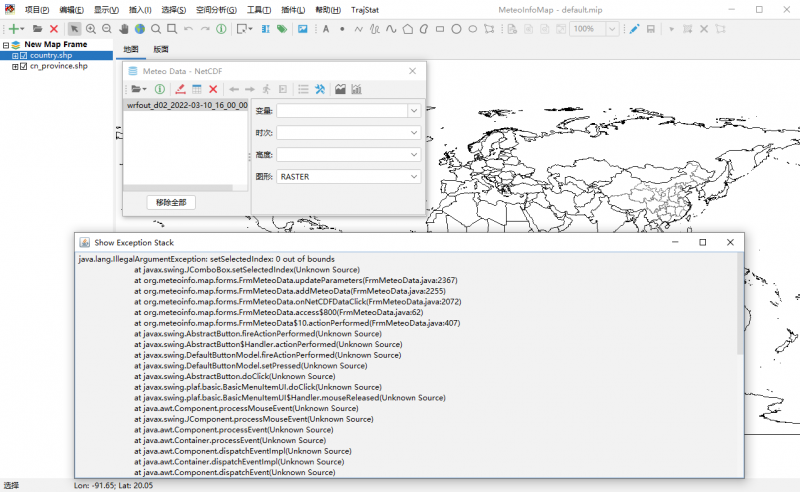This screenshot has height=492, width=800.
Task: Switch to the 版面 layout tab
Action: click(x=161, y=49)
